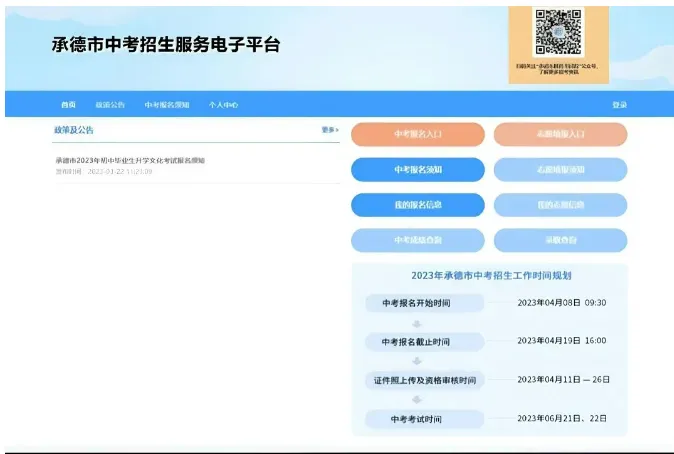
Task: Click the QR code image in header
Action: coord(558,32)
